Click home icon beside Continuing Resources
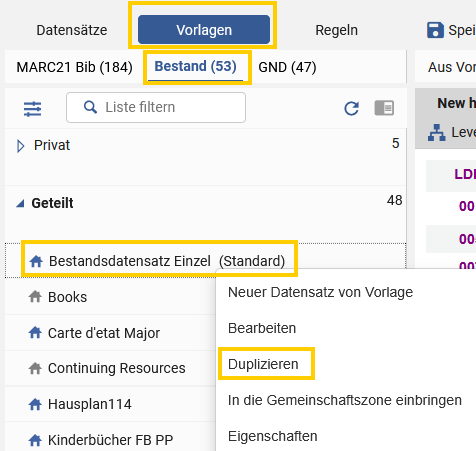Screen dimensions: 476x451 35,368
